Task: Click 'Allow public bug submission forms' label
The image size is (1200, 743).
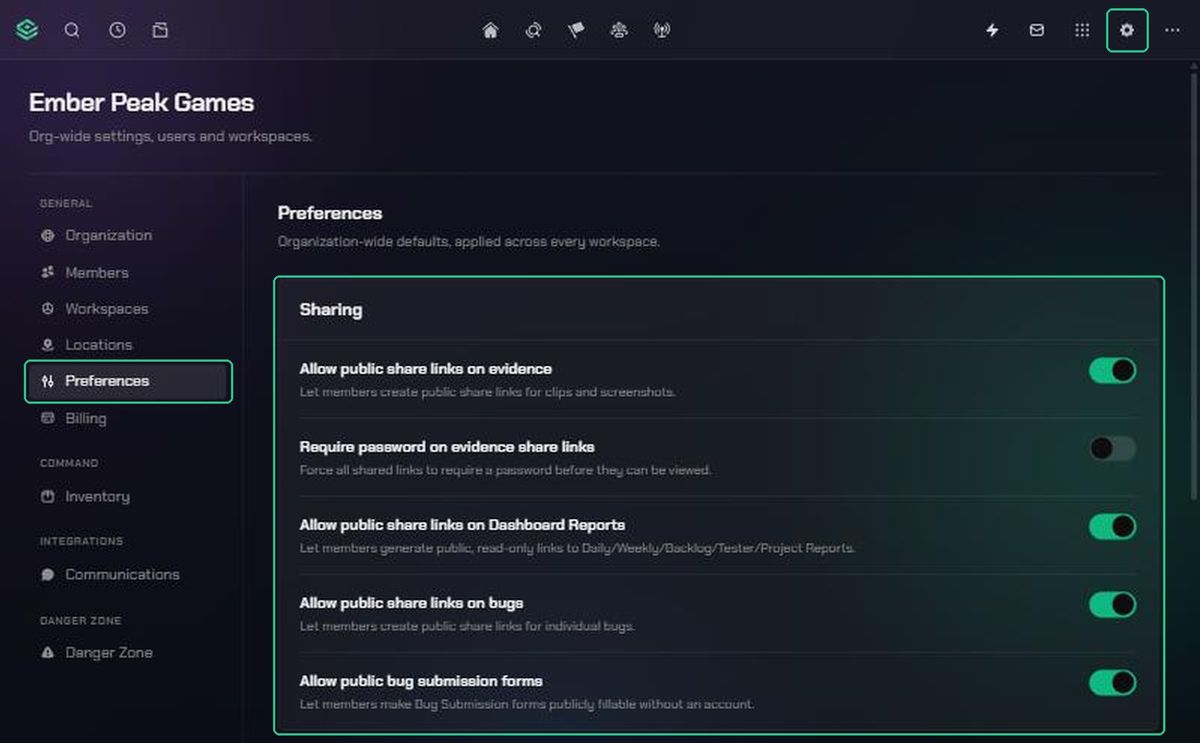Action: click(421, 681)
